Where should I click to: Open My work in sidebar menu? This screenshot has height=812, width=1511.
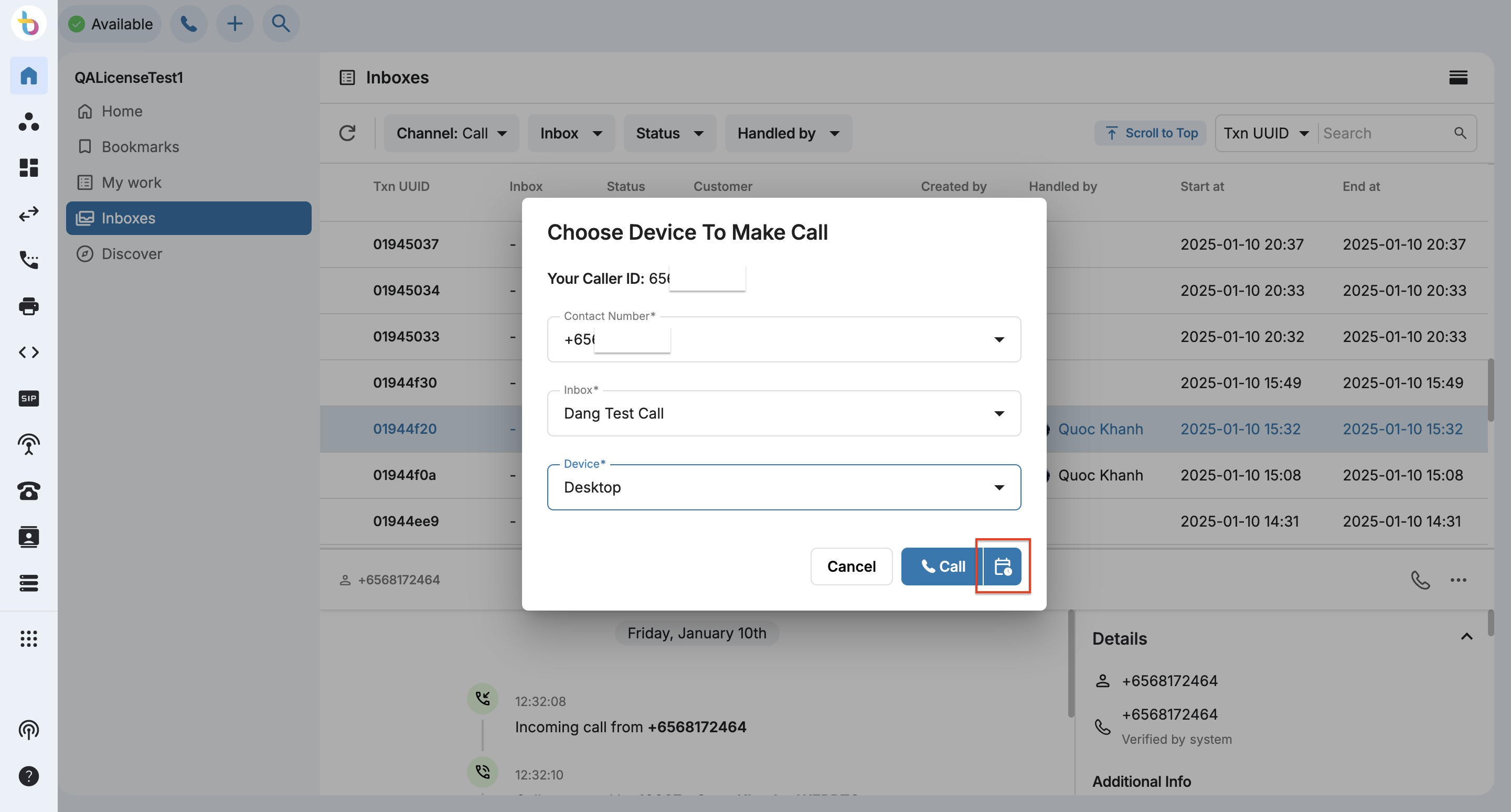[188, 183]
